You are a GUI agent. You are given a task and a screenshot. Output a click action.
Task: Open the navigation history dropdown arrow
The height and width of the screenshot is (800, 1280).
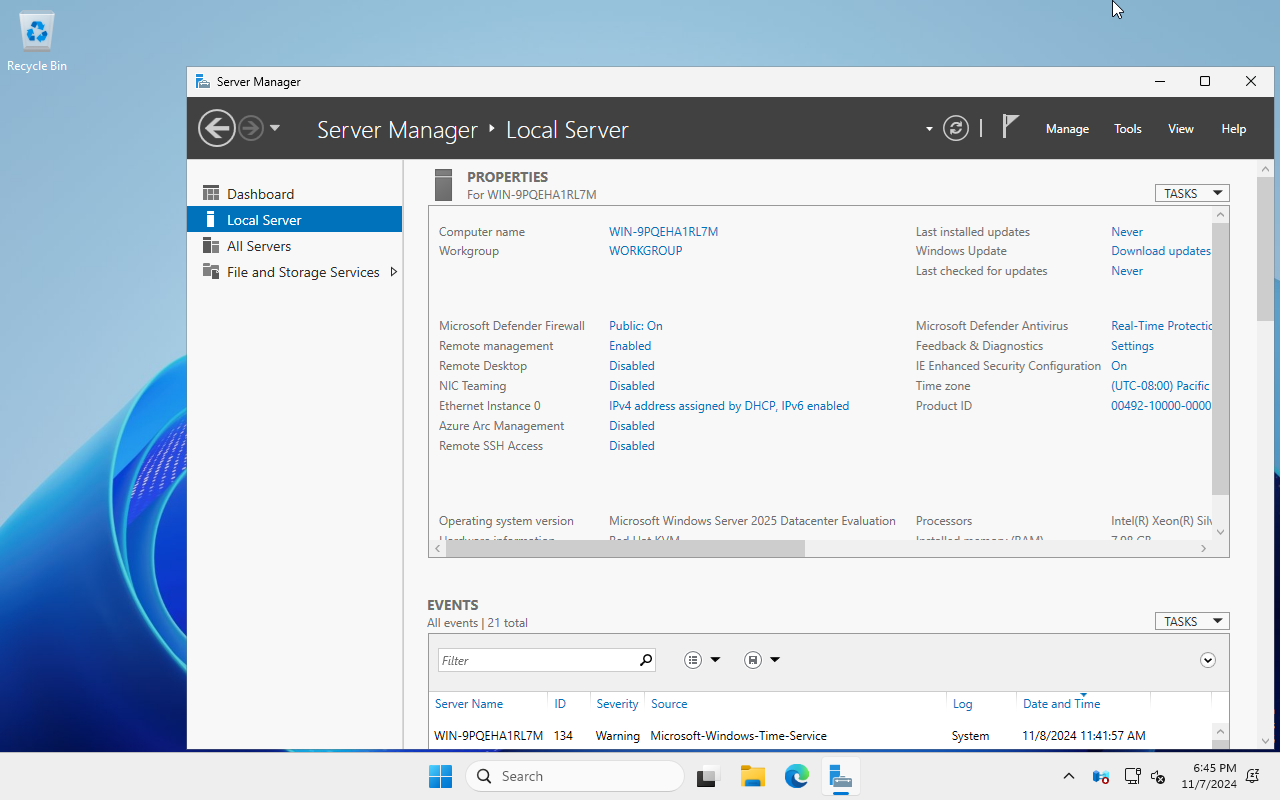pos(275,128)
